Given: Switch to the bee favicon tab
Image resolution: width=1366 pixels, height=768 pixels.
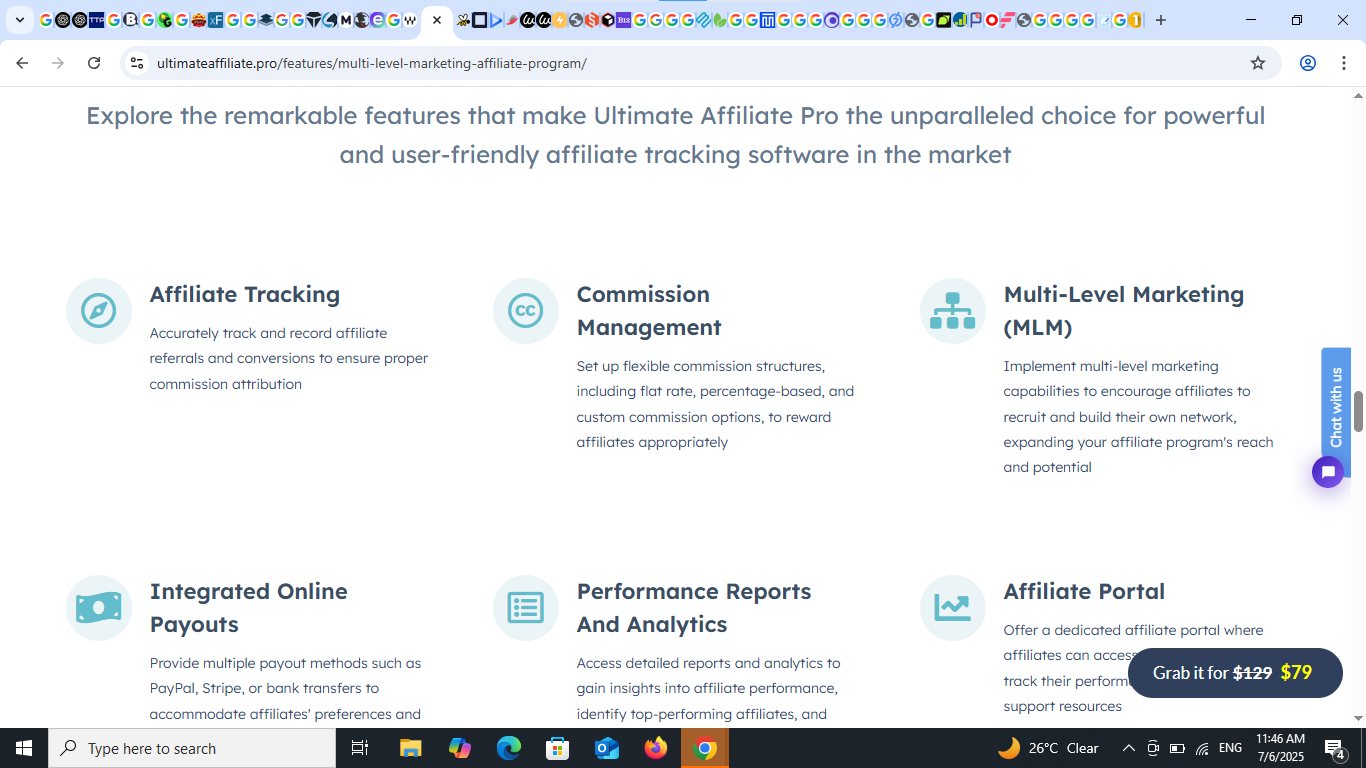Looking at the screenshot, I should 463,20.
